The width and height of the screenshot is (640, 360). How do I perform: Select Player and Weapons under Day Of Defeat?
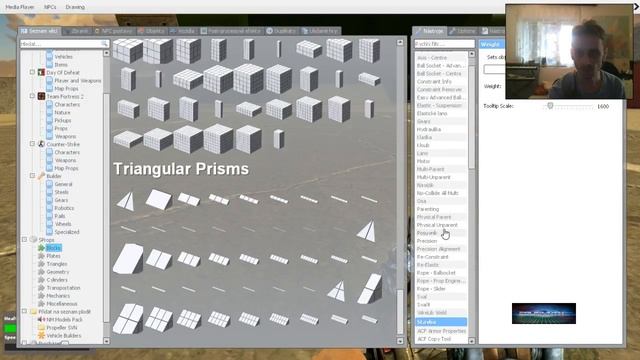(78, 80)
